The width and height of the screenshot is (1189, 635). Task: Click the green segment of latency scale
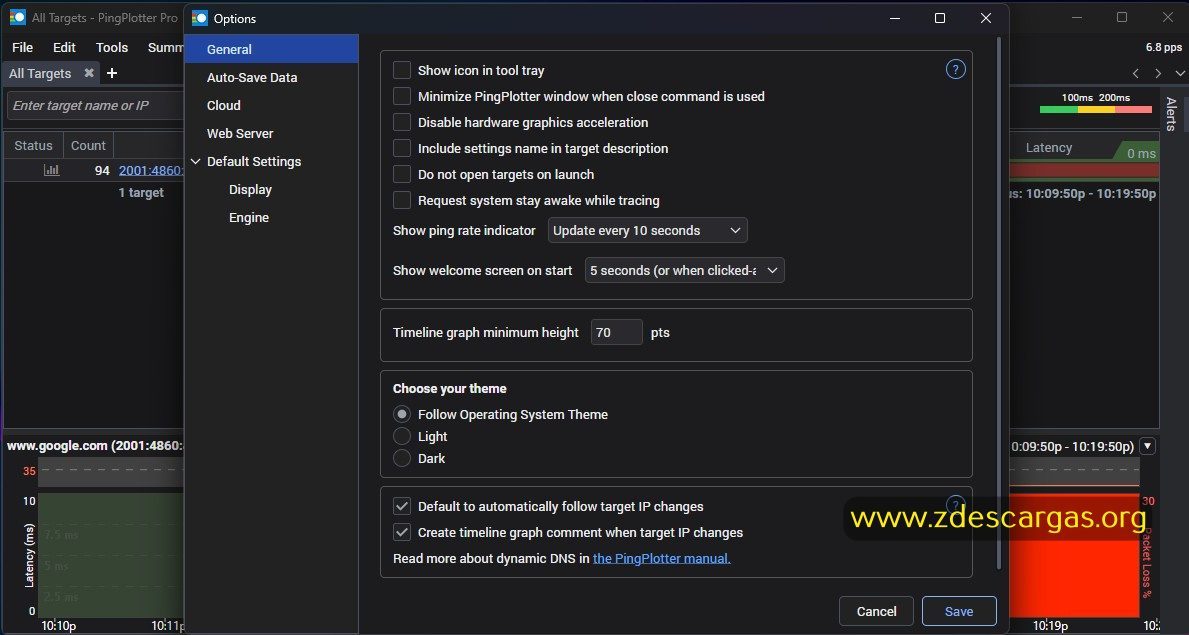tap(1059, 109)
